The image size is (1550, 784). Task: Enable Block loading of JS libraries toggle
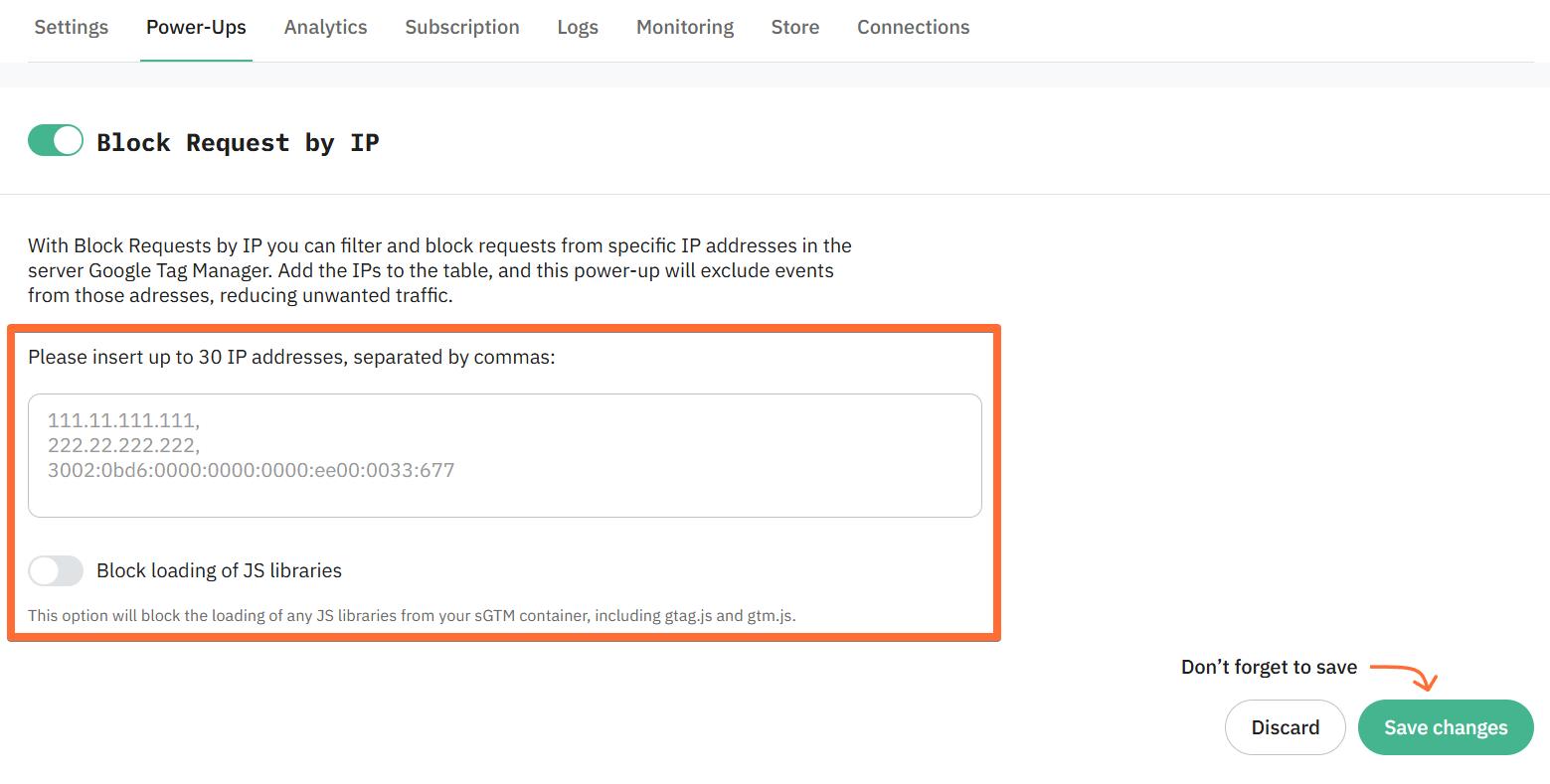[56, 570]
